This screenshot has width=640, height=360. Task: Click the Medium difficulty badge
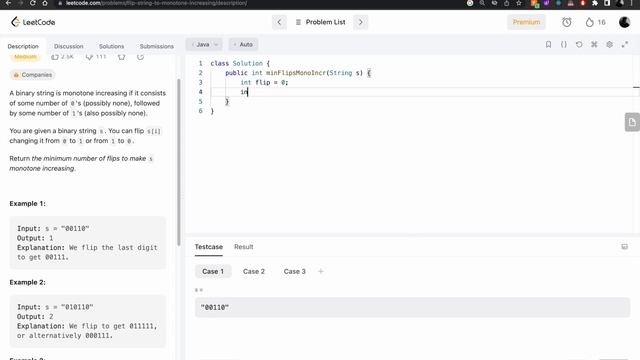click(x=25, y=57)
